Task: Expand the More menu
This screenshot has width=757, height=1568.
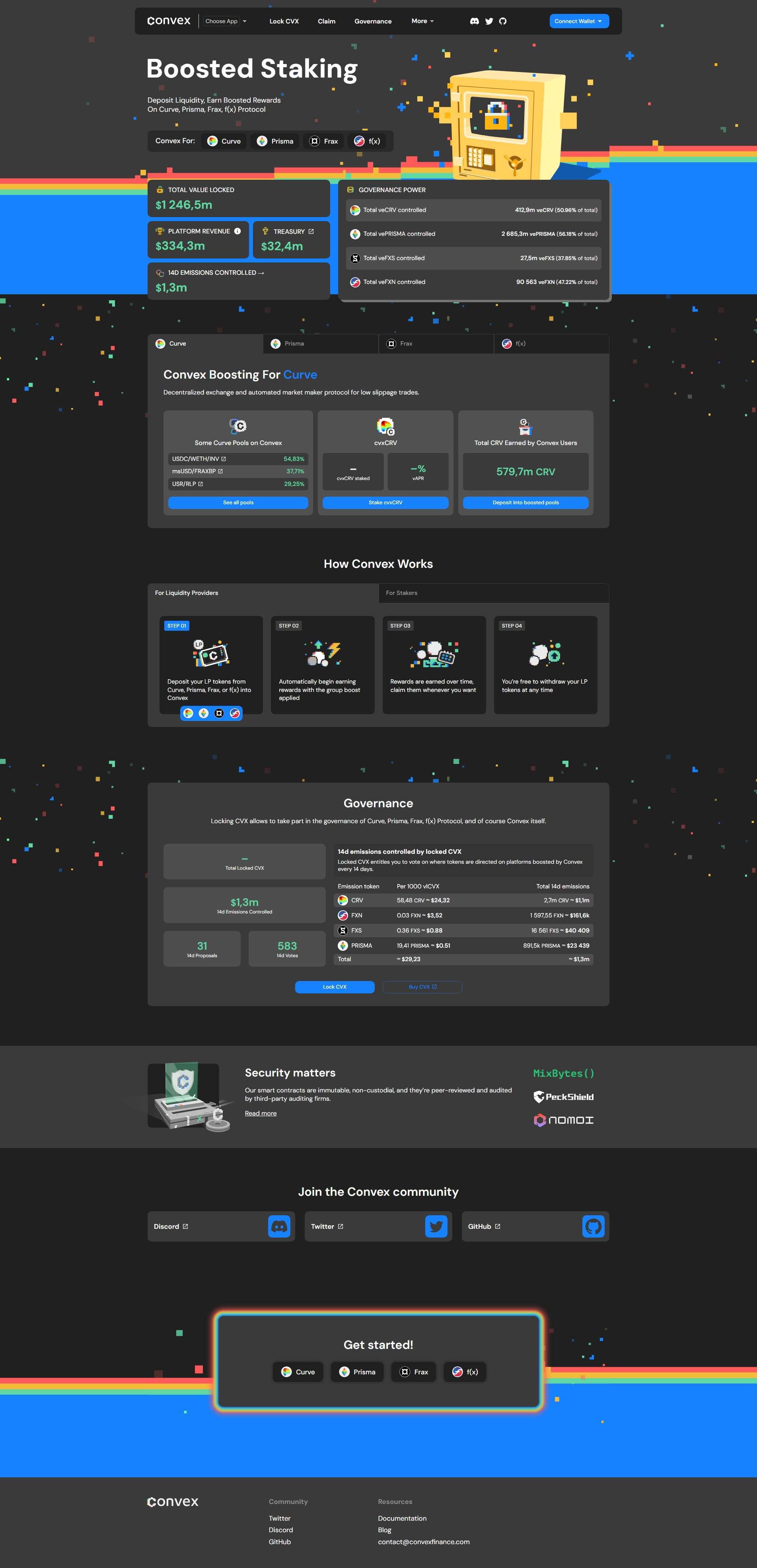Action: click(422, 21)
